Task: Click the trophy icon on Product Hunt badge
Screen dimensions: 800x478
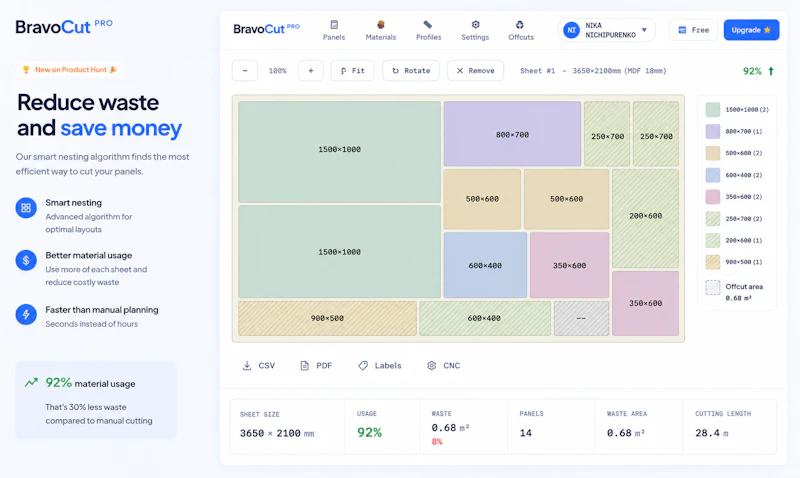Action: (x=26, y=70)
